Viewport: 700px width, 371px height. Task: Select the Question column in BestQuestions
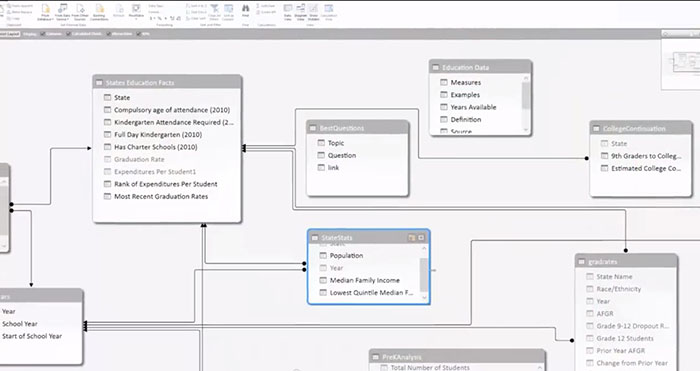(x=342, y=155)
